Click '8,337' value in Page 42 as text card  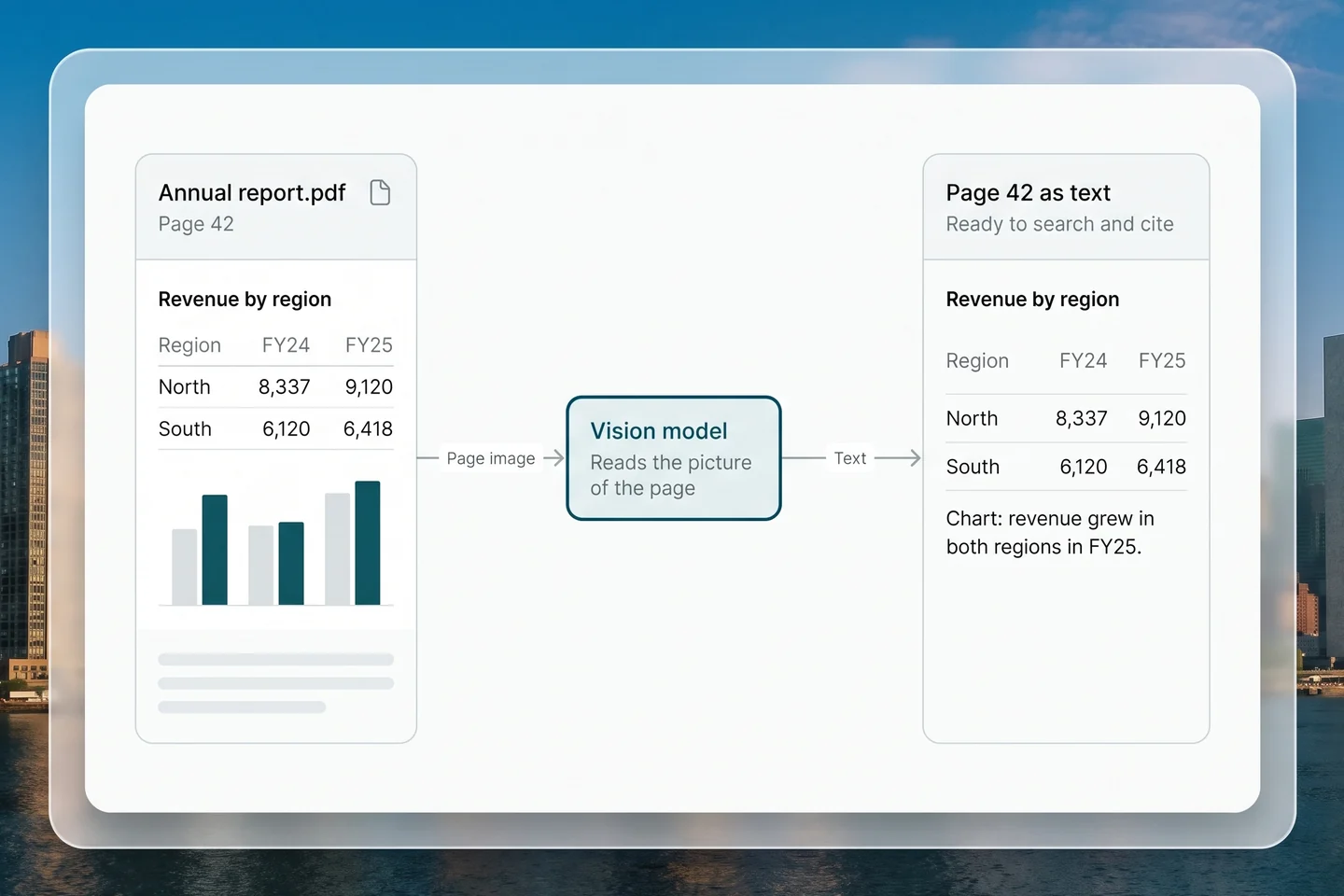coord(1082,419)
